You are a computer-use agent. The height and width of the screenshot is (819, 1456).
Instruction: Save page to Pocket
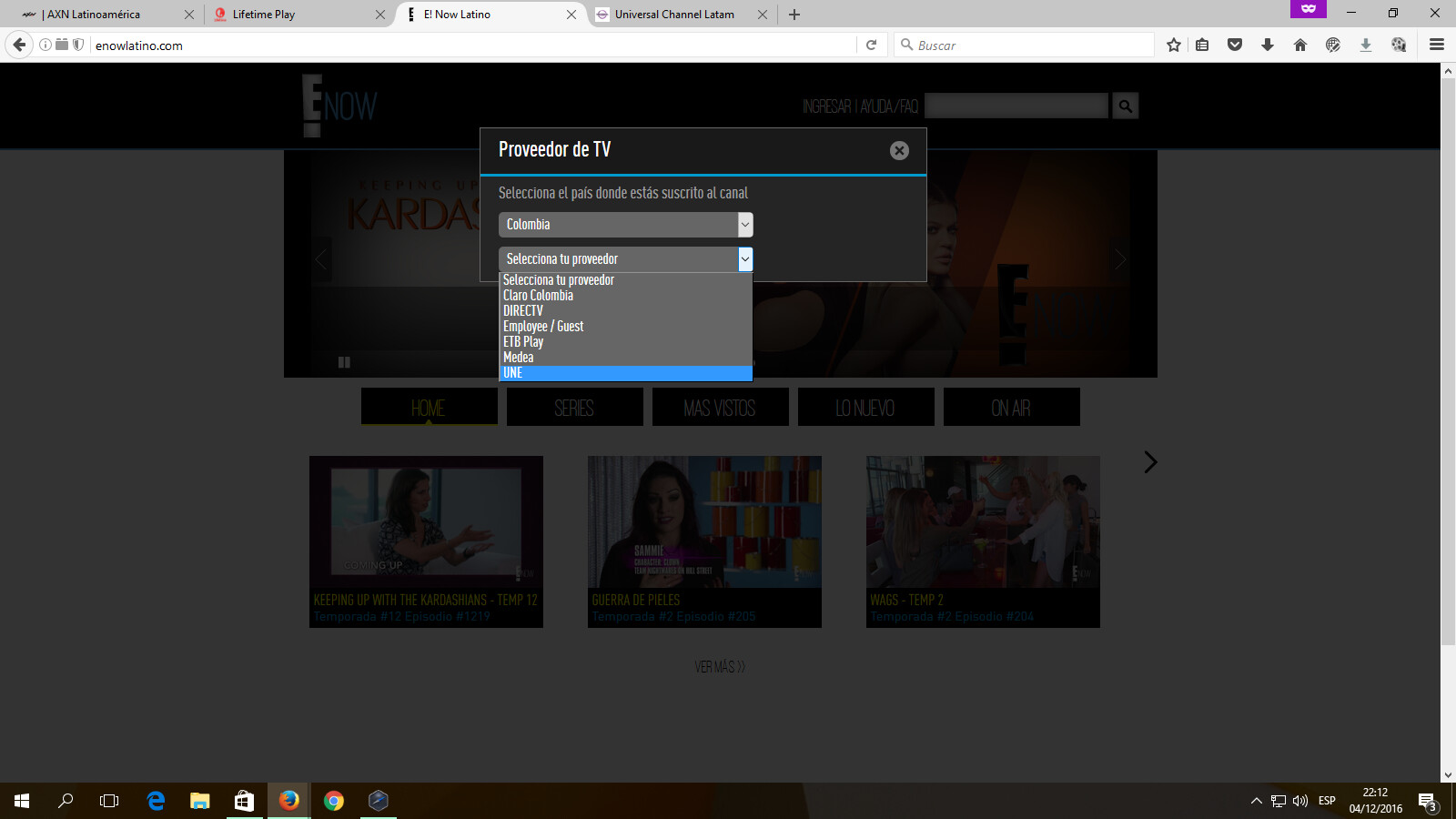[x=1235, y=45]
